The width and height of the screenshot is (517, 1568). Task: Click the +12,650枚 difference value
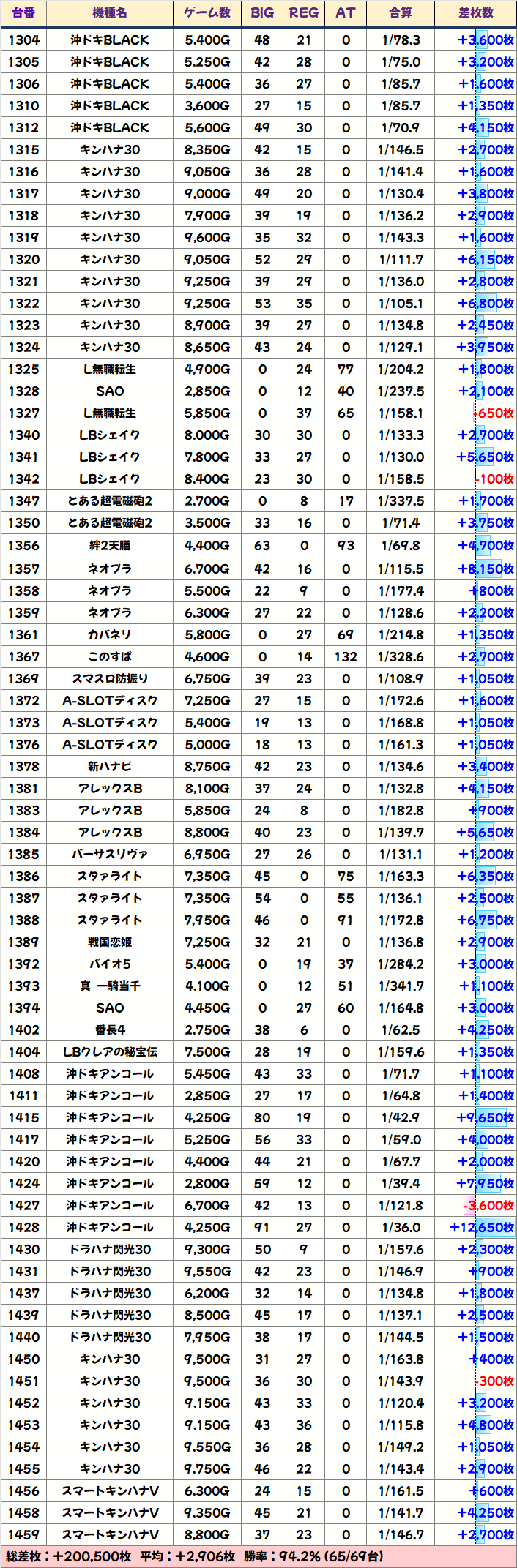click(x=482, y=1228)
